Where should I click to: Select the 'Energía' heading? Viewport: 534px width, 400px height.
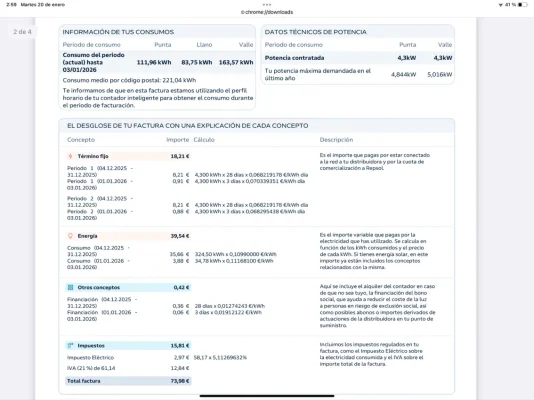click(88, 236)
